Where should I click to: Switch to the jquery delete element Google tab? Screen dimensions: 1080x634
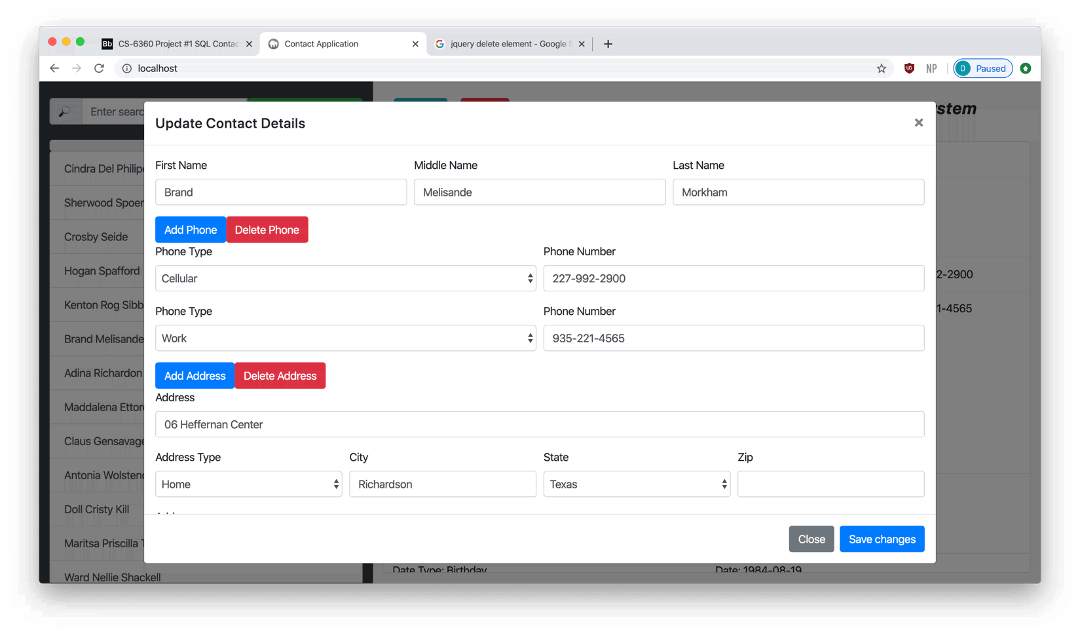pos(505,43)
